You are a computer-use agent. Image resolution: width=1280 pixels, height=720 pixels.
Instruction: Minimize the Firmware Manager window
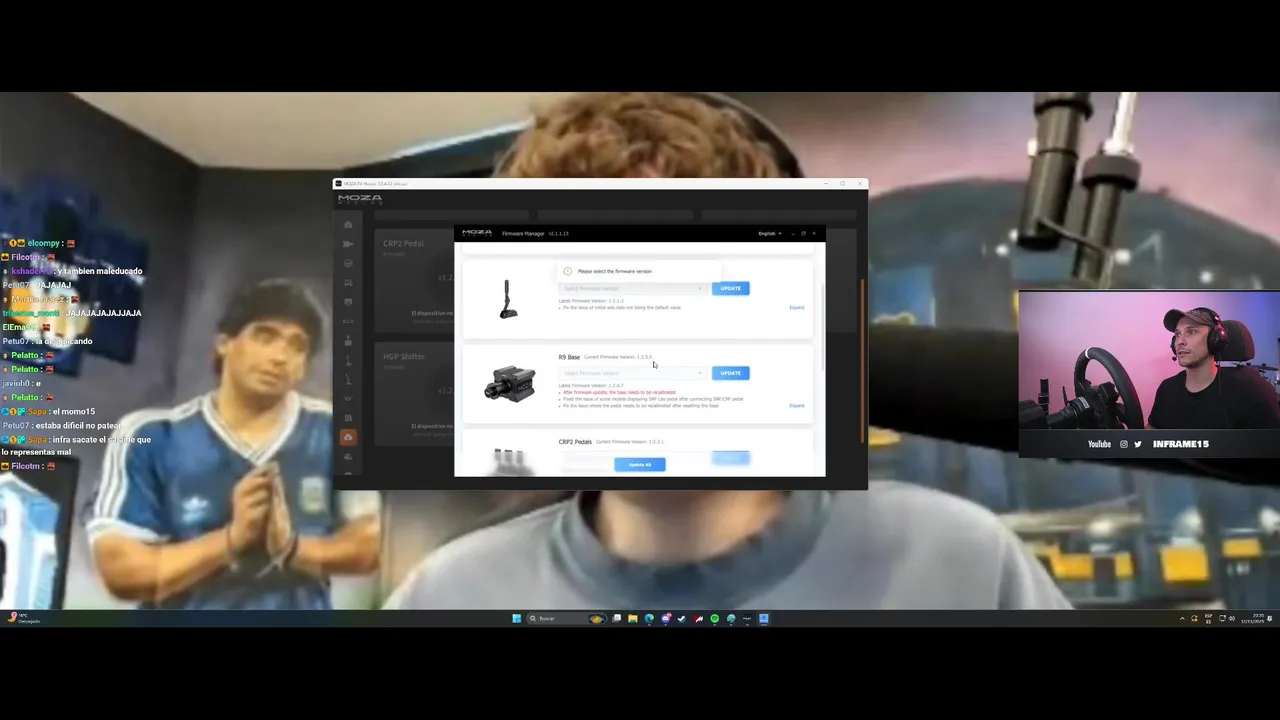pos(792,233)
